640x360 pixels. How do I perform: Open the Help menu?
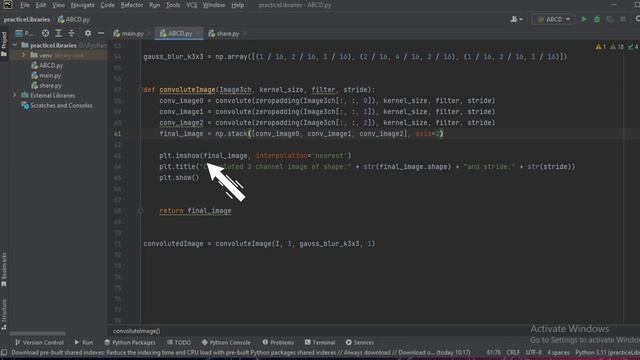(237, 5)
